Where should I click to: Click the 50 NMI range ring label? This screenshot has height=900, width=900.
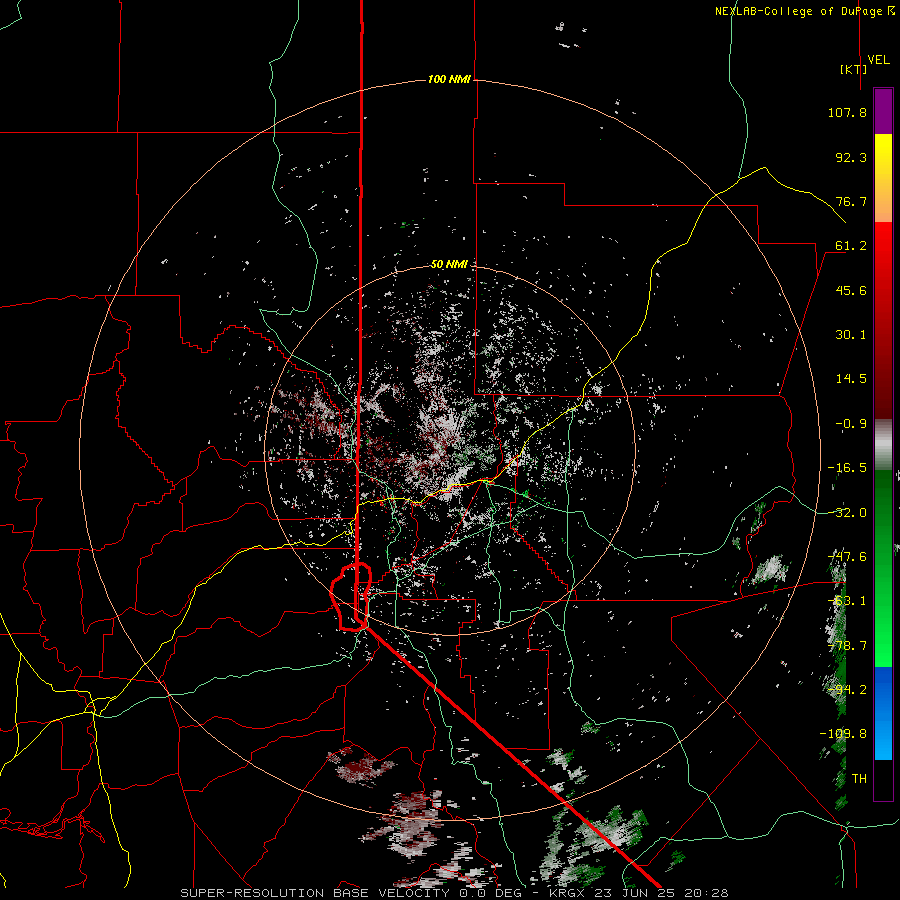point(449,264)
